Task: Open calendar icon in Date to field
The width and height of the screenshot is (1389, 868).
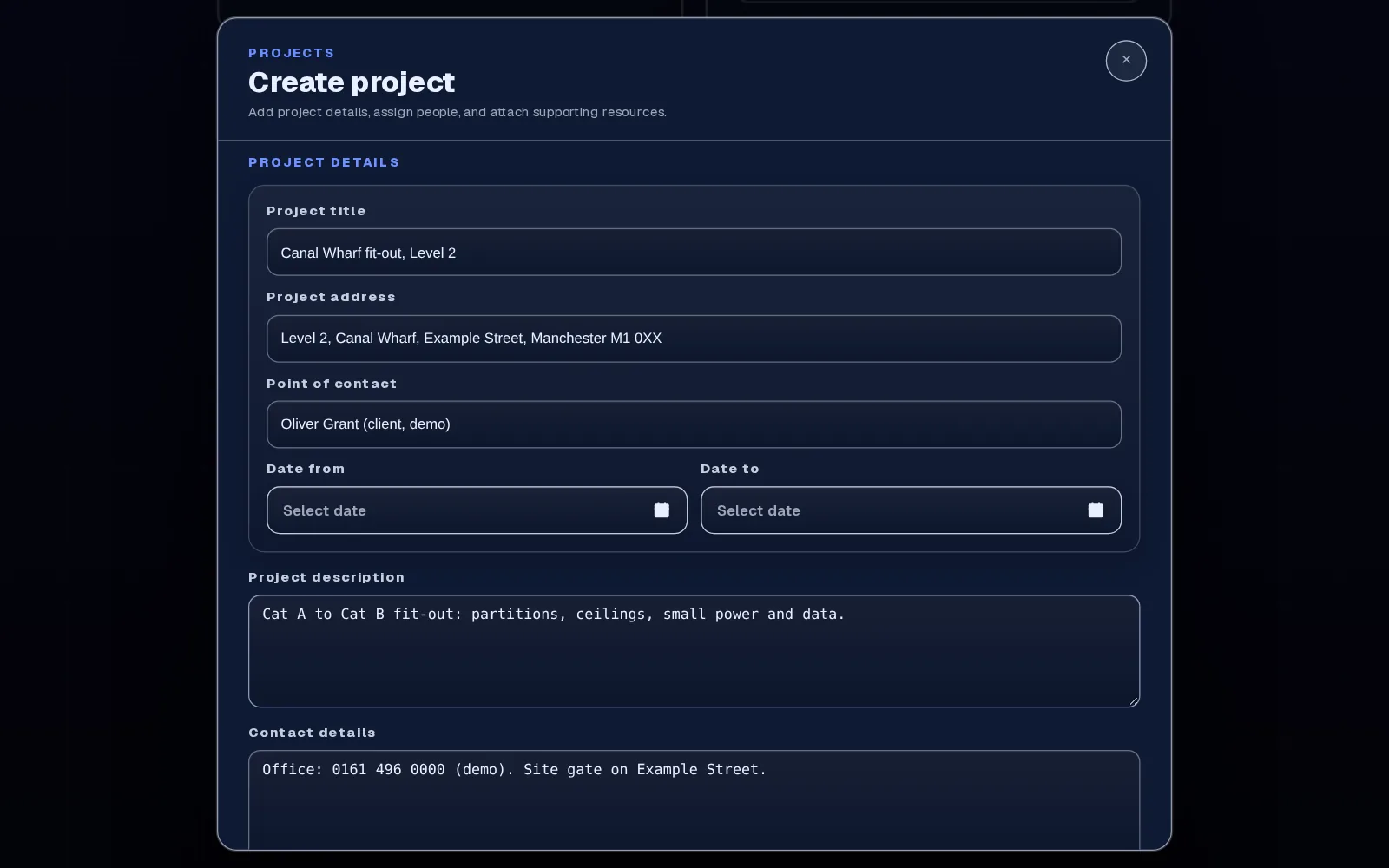Action: (1096, 510)
